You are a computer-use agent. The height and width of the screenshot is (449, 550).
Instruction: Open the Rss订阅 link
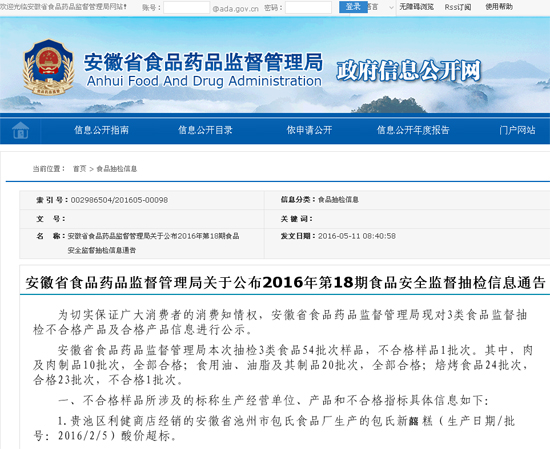click(458, 7)
